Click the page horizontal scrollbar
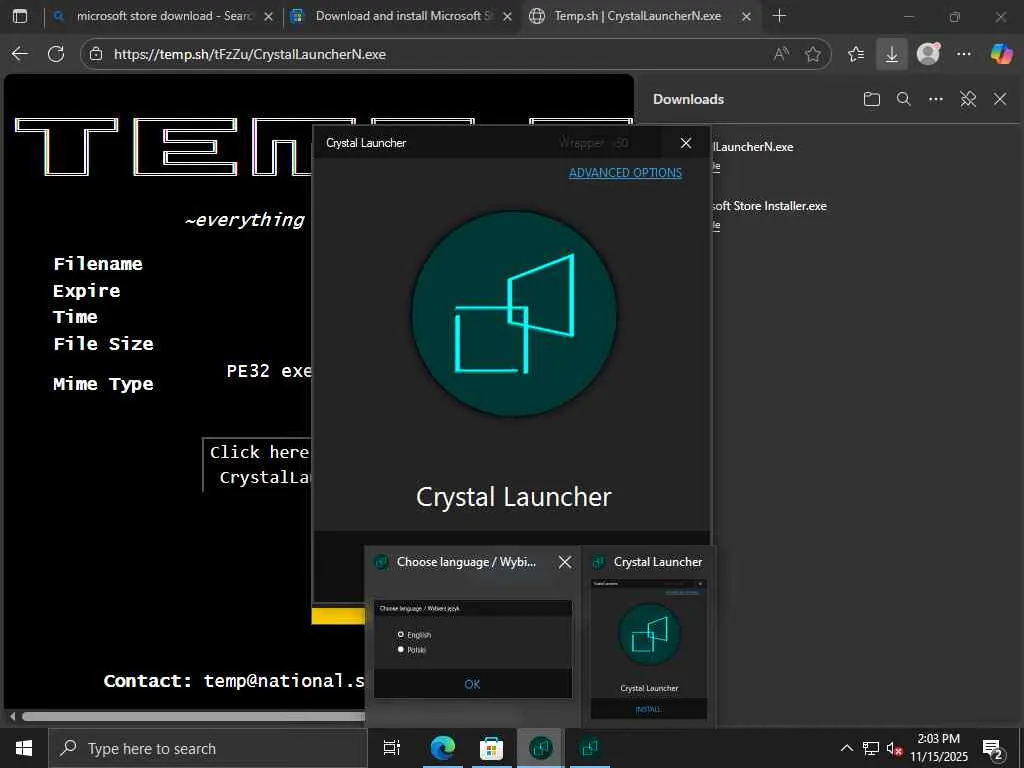Image resolution: width=1024 pixels, height=768 pixels. 193,716
